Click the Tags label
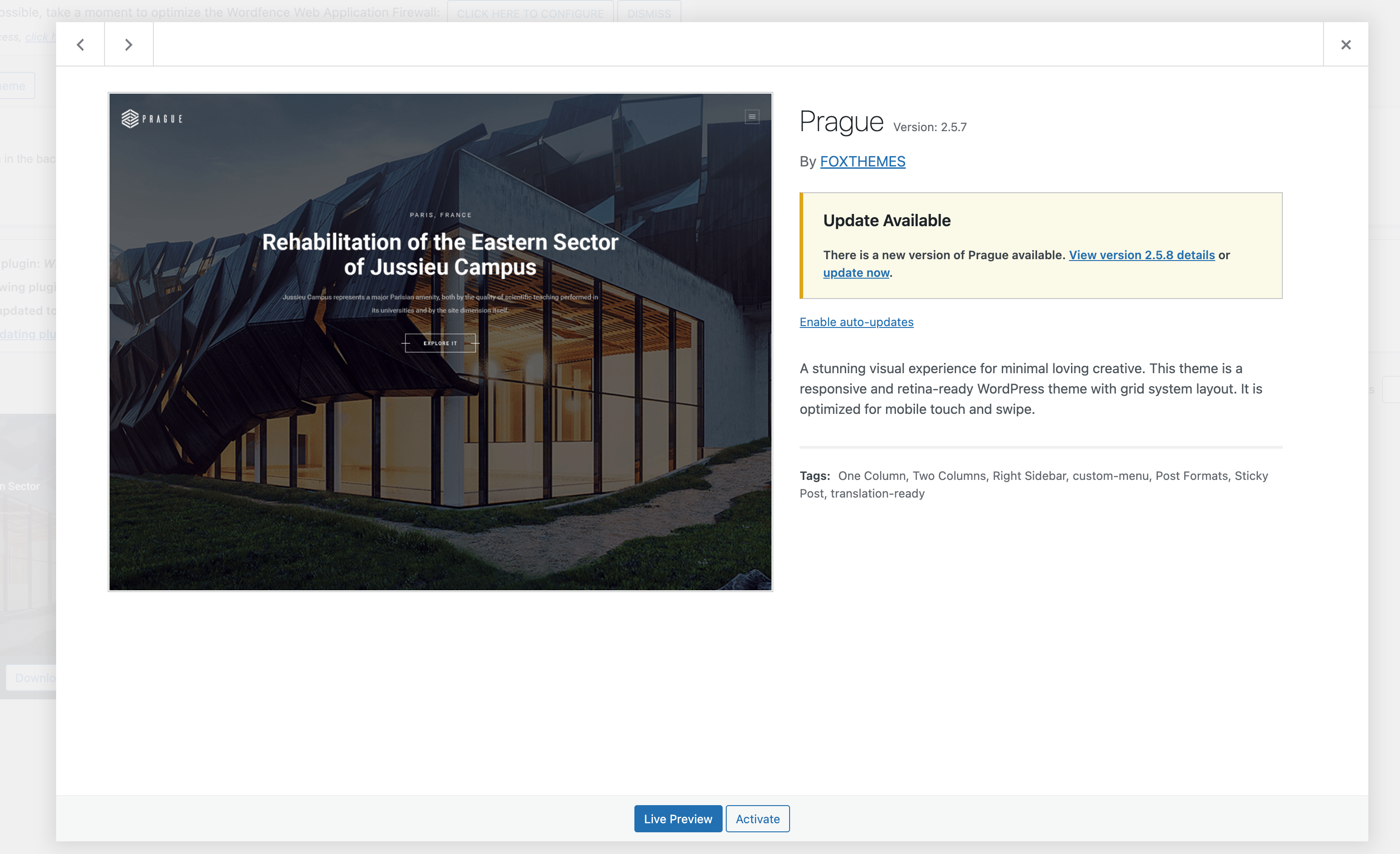Screen dimensions: 1400x854 pyautogui.click(x=815, y=476)
